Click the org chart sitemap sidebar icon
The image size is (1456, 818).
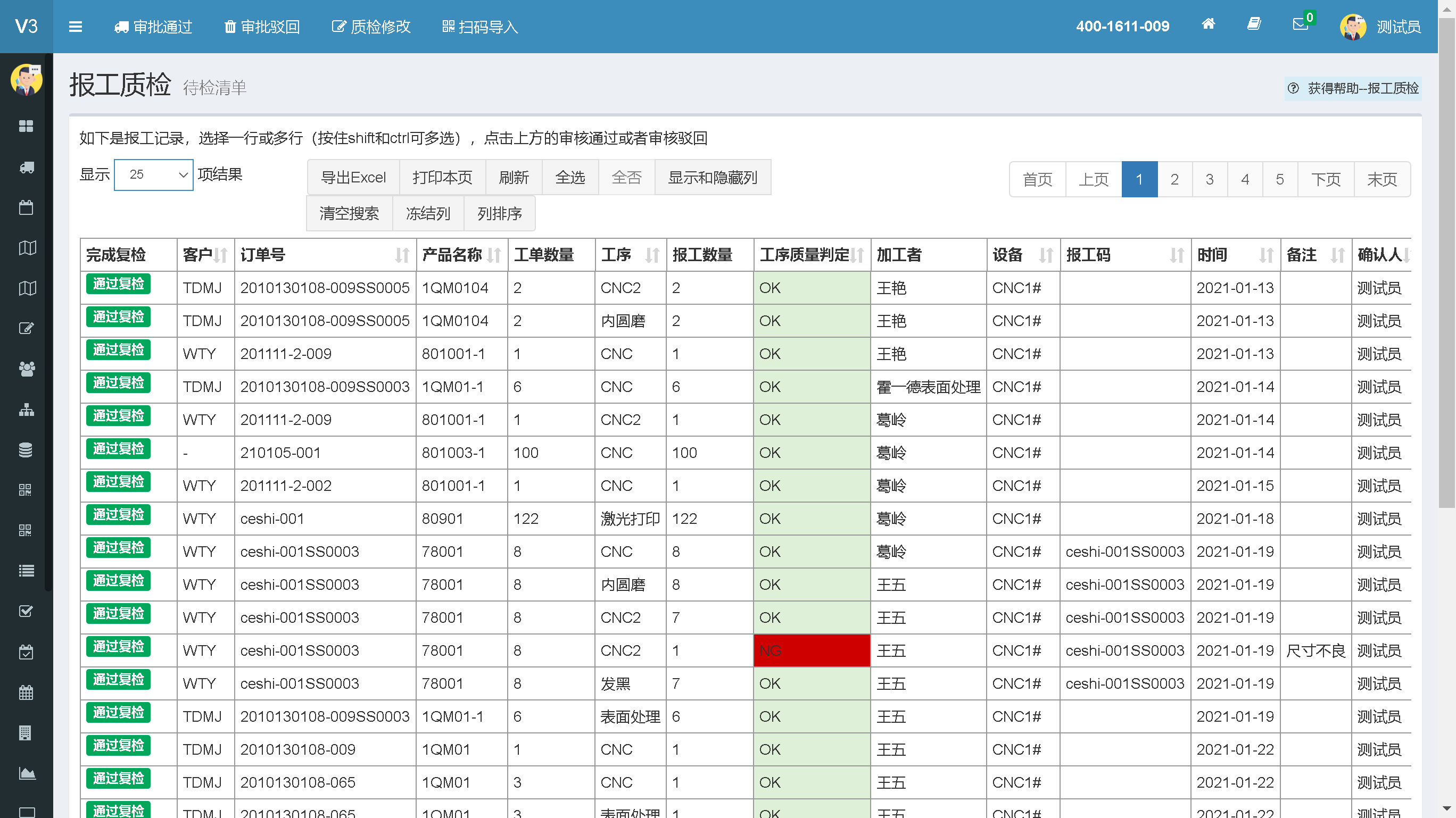pos(27,410)
